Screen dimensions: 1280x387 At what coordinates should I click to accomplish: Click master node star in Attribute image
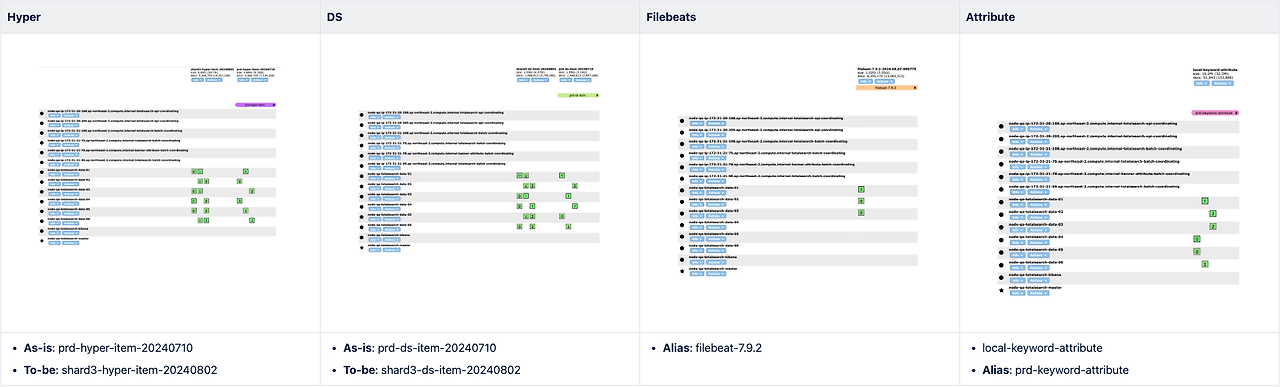1001,290
